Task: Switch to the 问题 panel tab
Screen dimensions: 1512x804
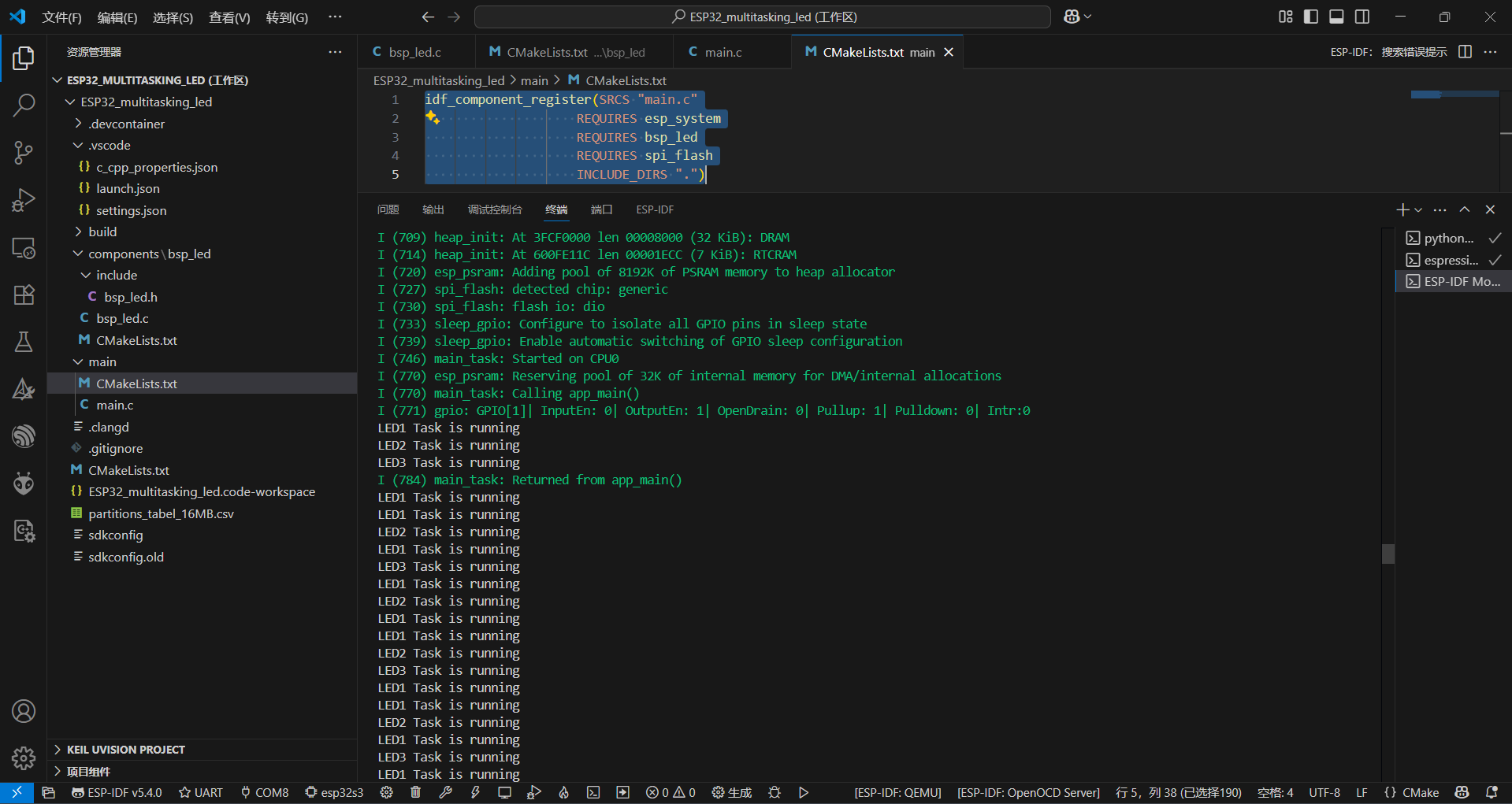Action: [x=388, y=209]
